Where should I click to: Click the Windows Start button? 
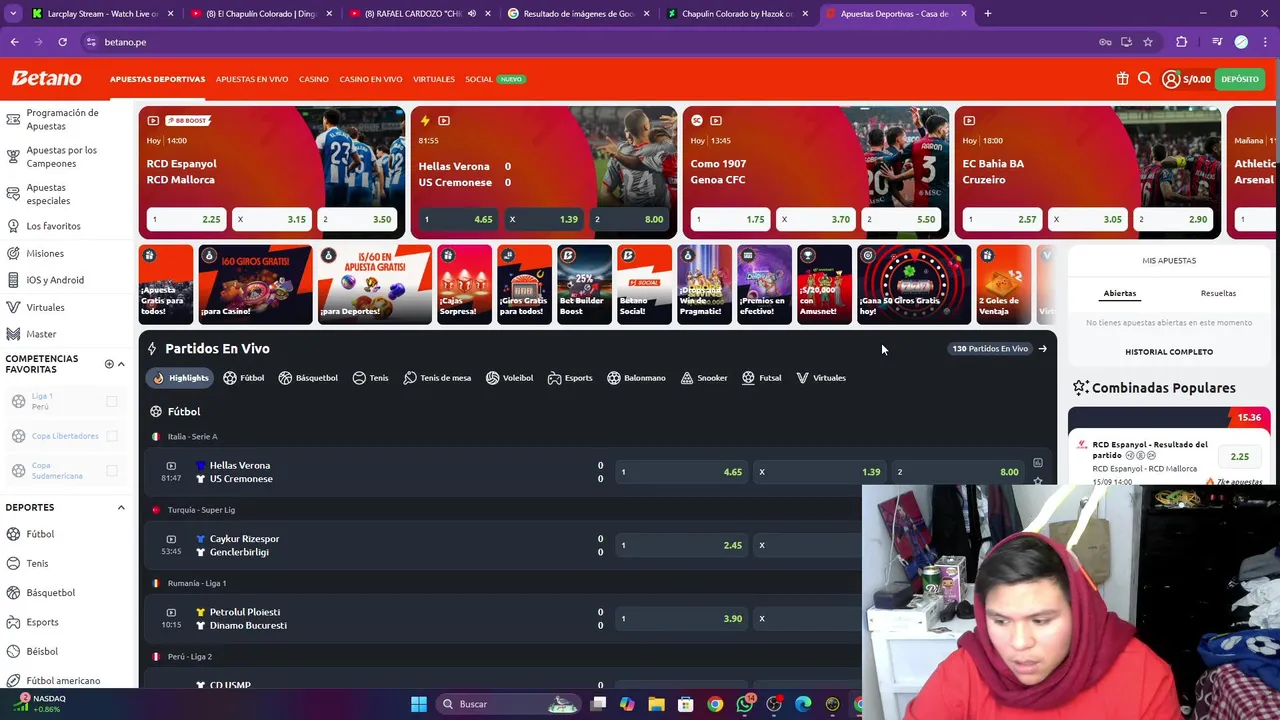click(x=419, y=704)
